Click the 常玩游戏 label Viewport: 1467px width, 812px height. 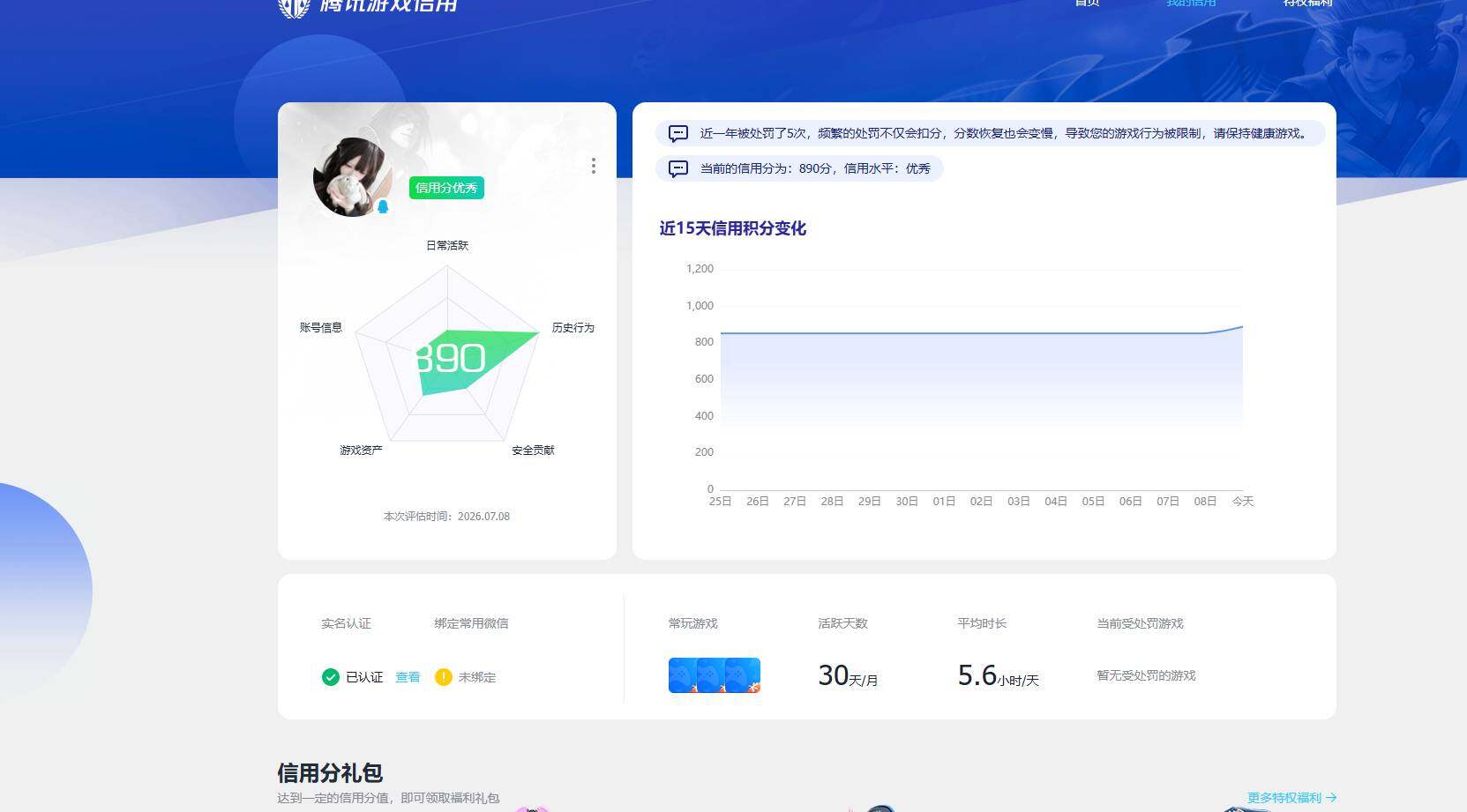coord(693,623)
